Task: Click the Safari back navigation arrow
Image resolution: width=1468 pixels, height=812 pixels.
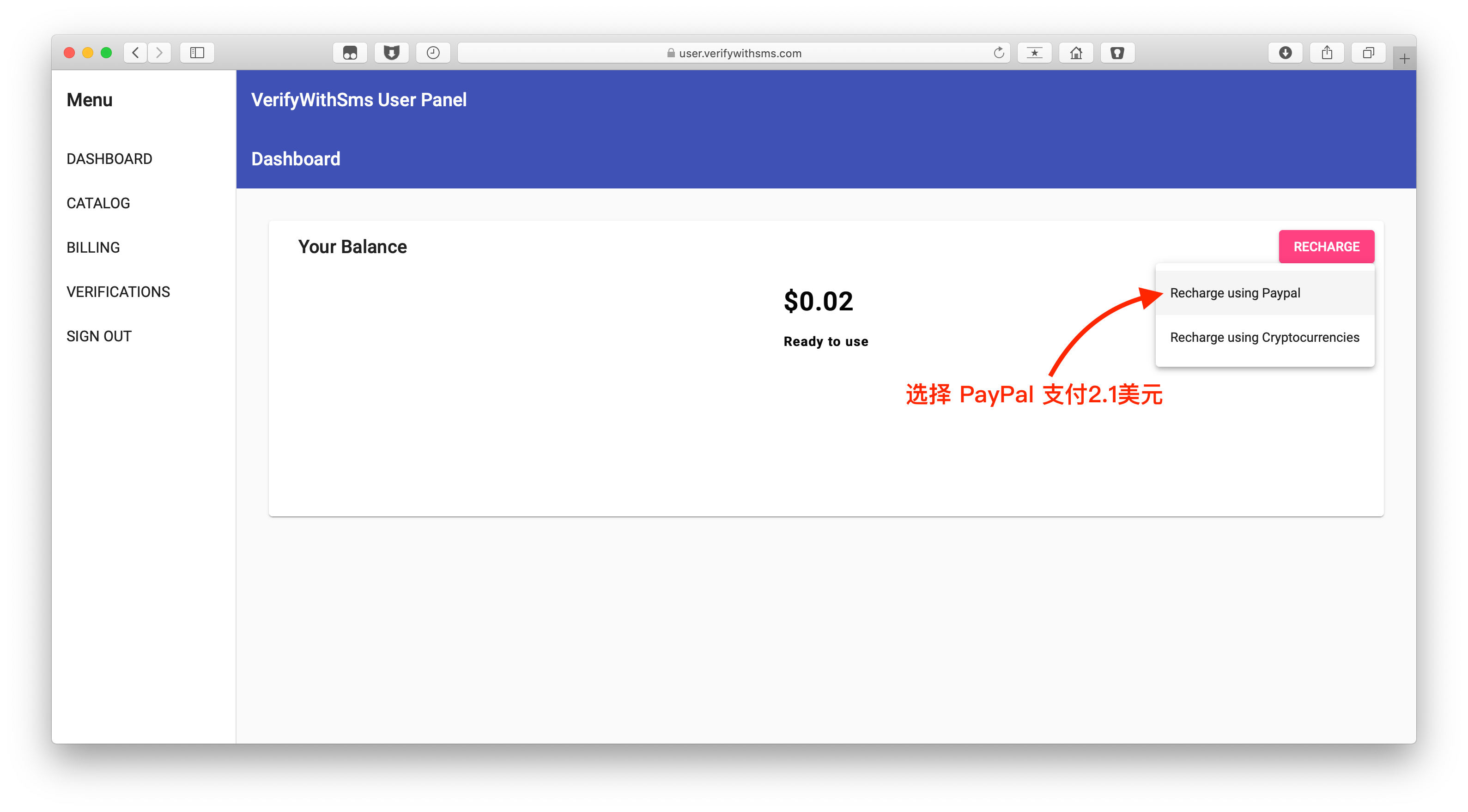Action: 135,53
